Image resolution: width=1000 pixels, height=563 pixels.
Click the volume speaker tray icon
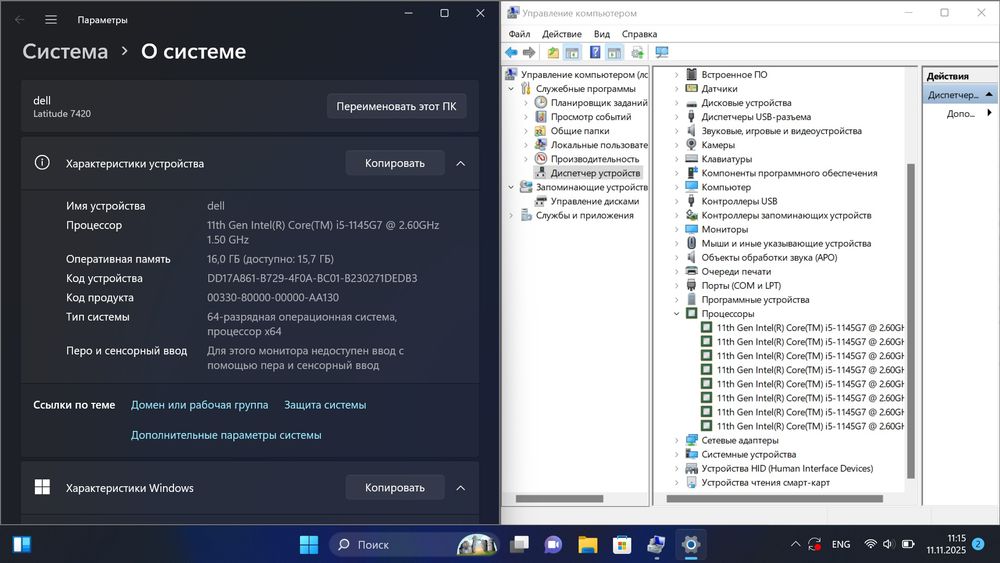[x=888, y=544]
